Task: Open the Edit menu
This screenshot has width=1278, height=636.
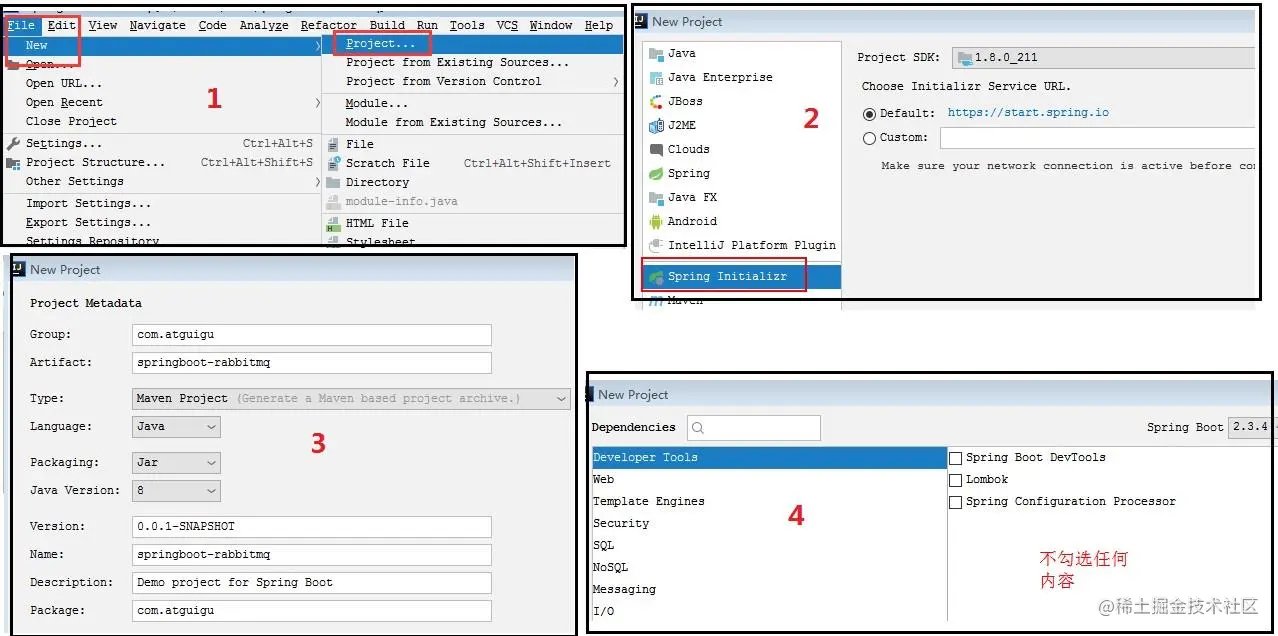Action: [61, 25]
